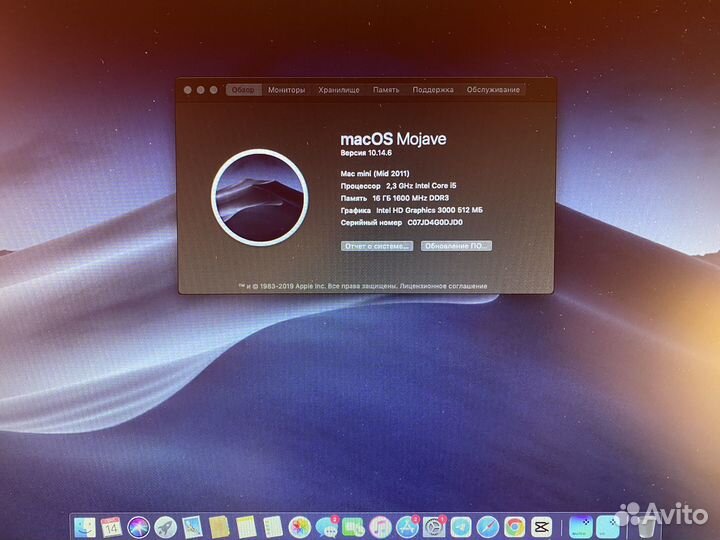Switch to the Мониторы tab
Viewport: 720px width, 540px height.
[287, 90]
